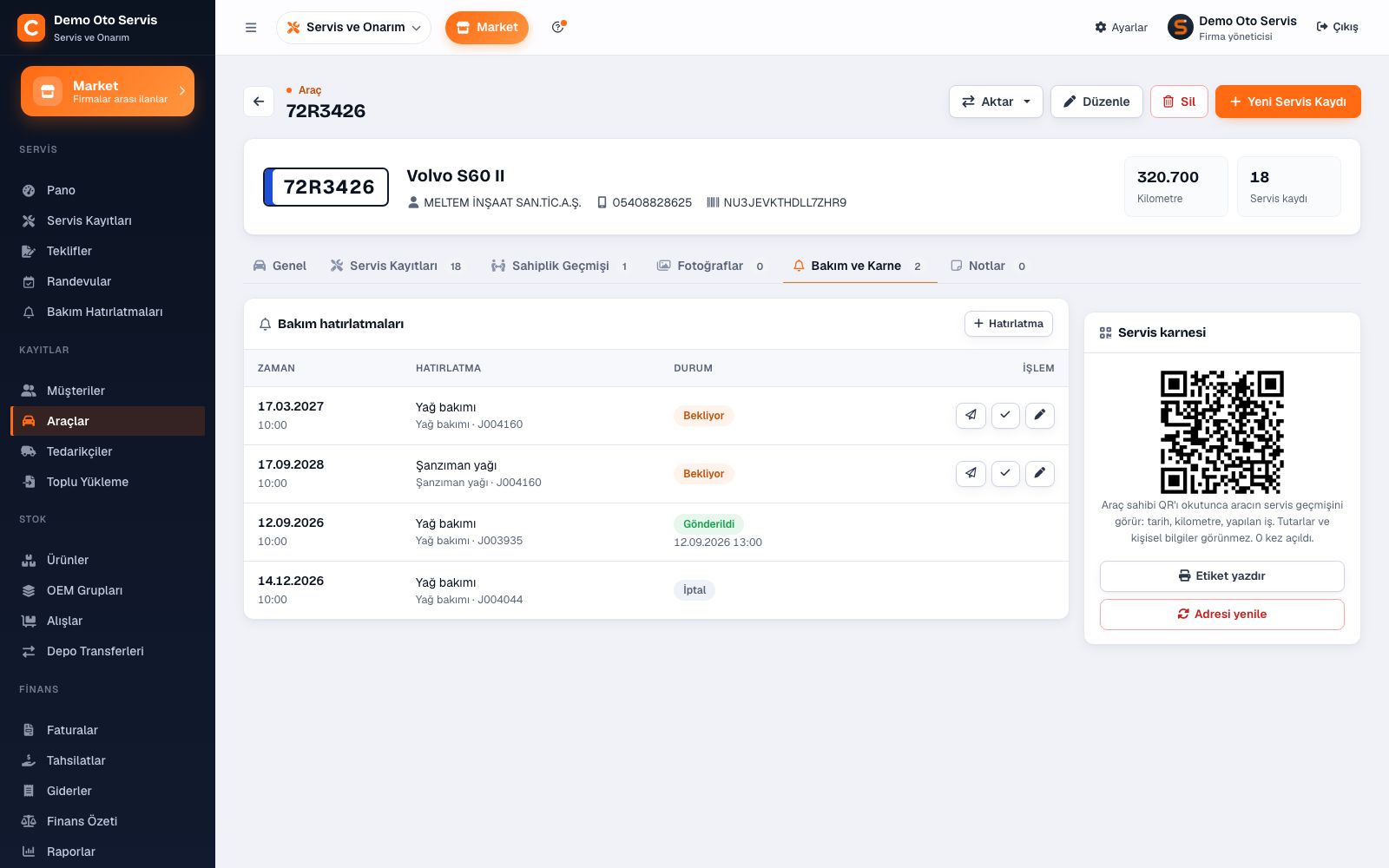Log out with Çıkış
The width and height of the screenshot is (1389, 868).
tap(1338, 28)
